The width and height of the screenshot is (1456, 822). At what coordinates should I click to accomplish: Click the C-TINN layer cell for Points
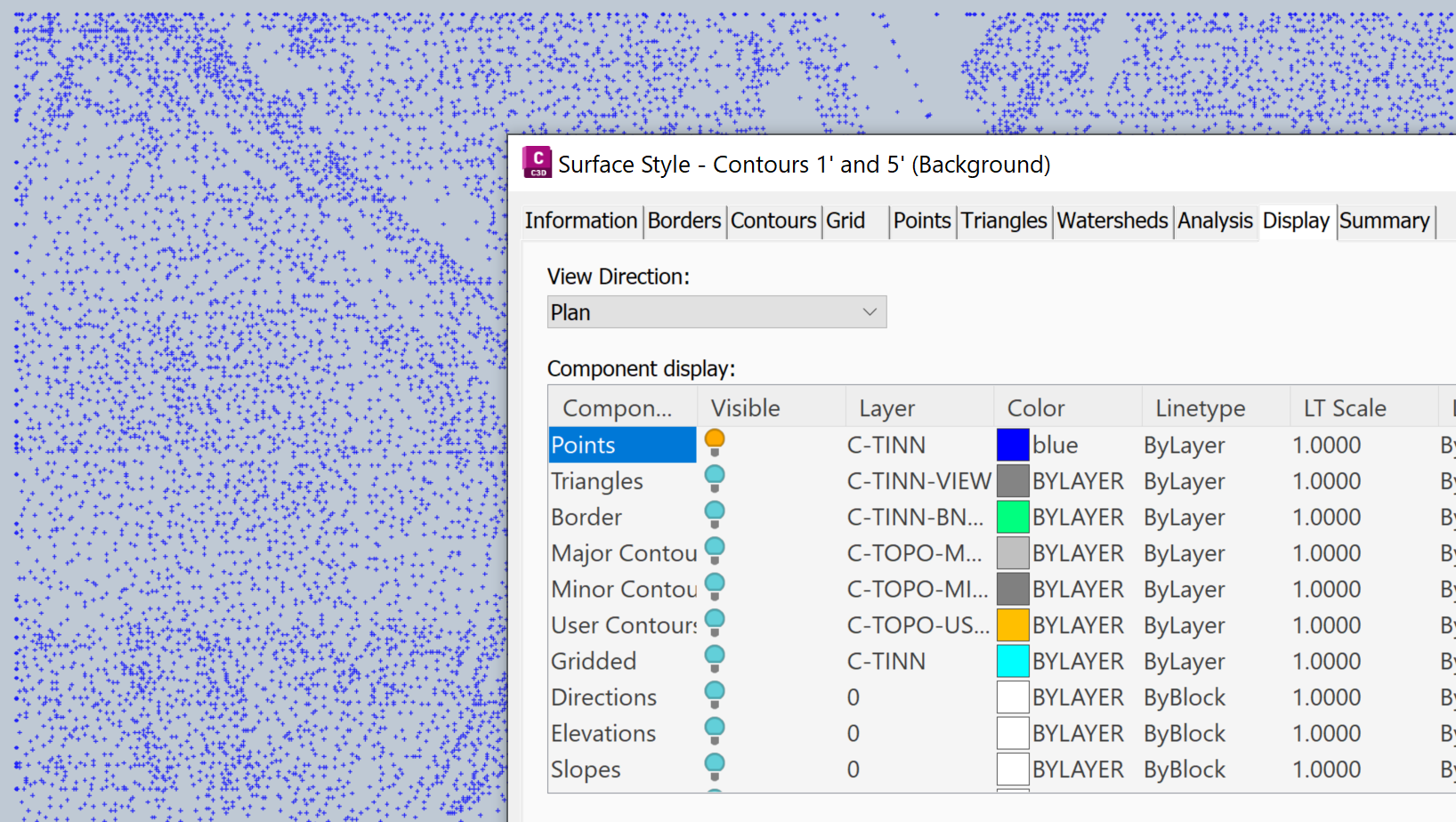(886, 444)
